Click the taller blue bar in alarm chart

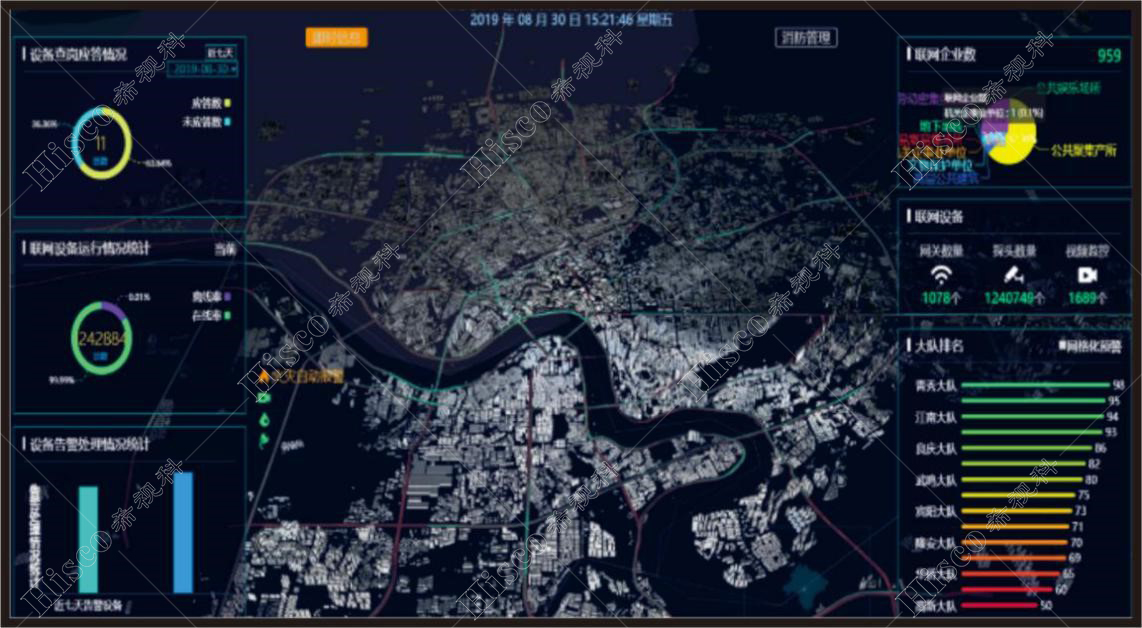(x=183, y=532)
